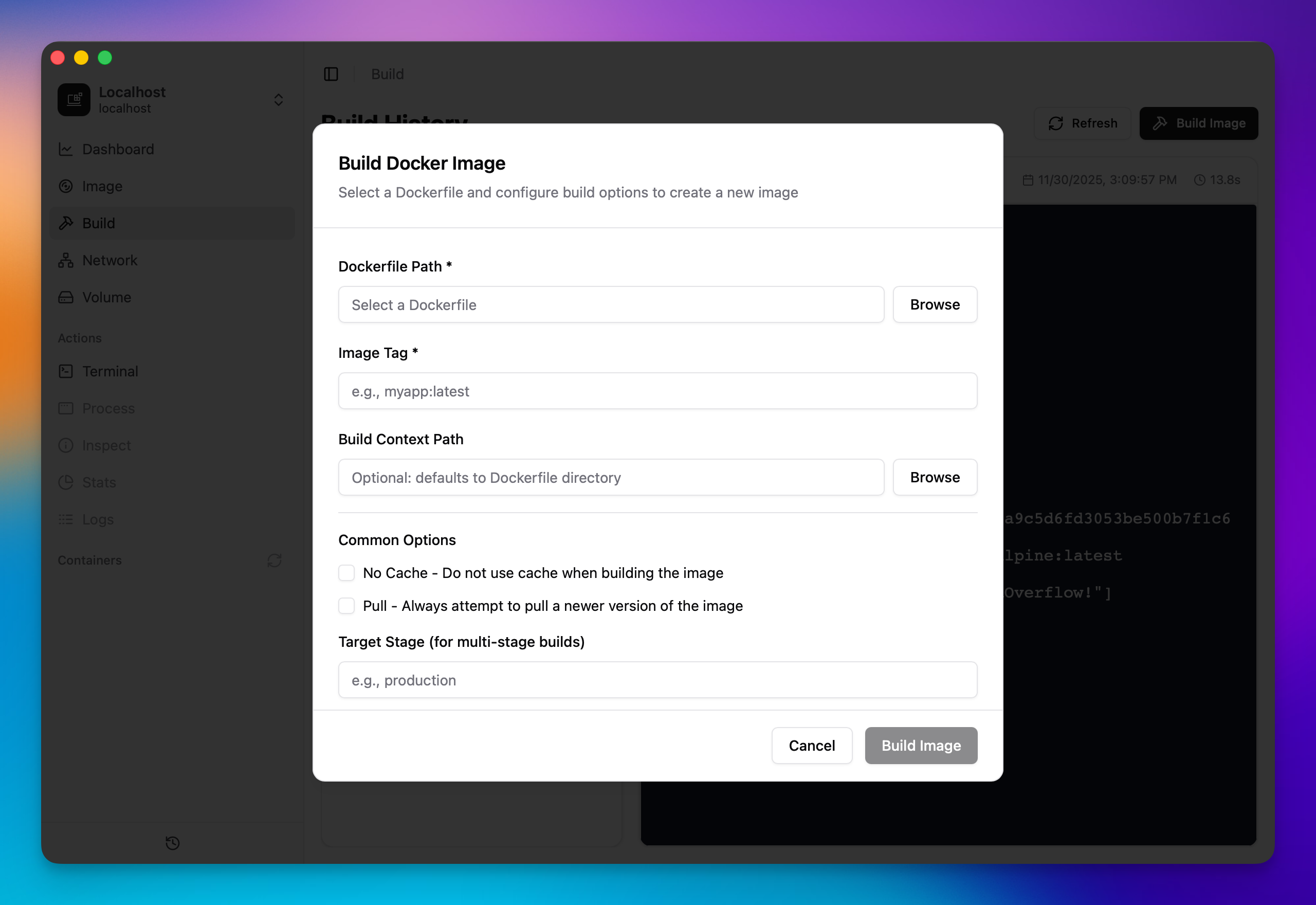Image resolution: width=1316 pixels, height=905 pixels.
Task: Check the Pull newer version option
Action: (346, 606)
